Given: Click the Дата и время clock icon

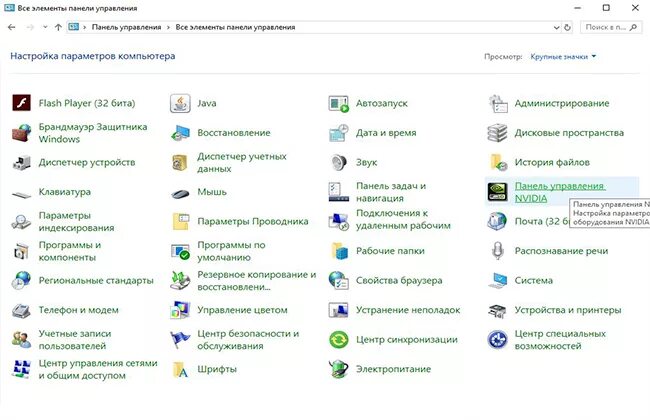Looking at the screenshot, I should click(338, 133).
